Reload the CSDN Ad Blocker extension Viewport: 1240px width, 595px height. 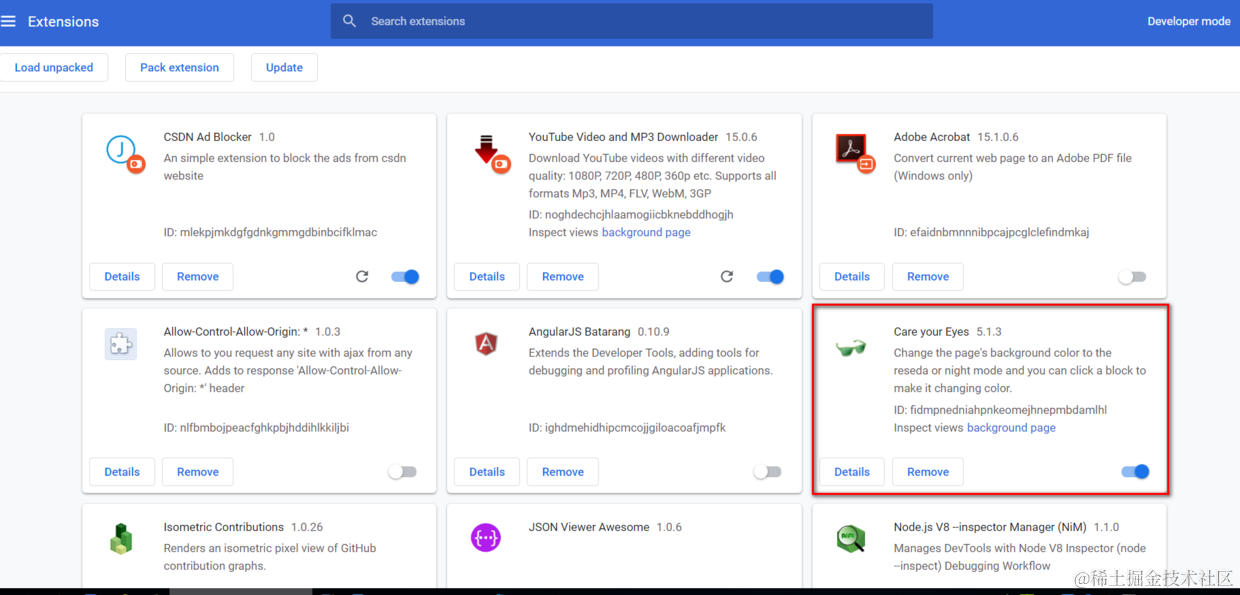pos(362,277)
